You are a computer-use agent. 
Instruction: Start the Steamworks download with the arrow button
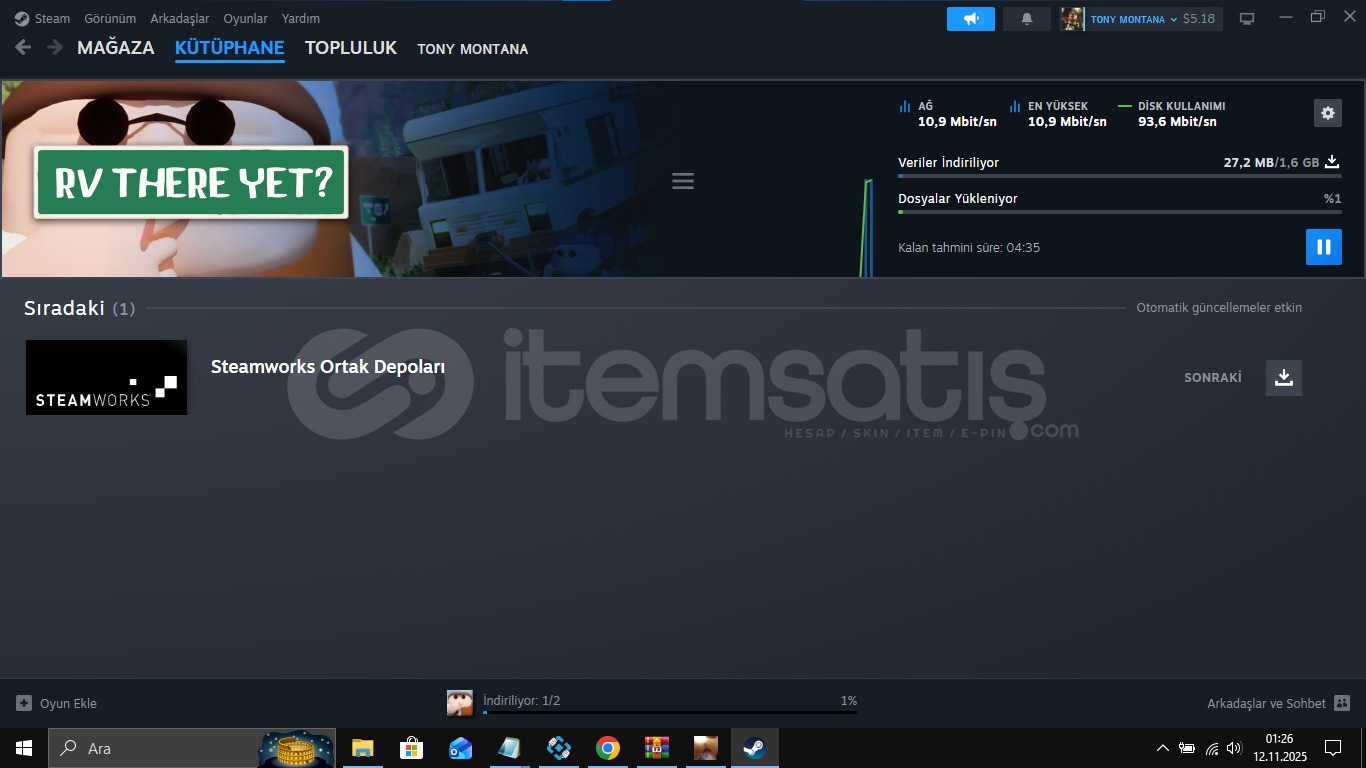1284,378
